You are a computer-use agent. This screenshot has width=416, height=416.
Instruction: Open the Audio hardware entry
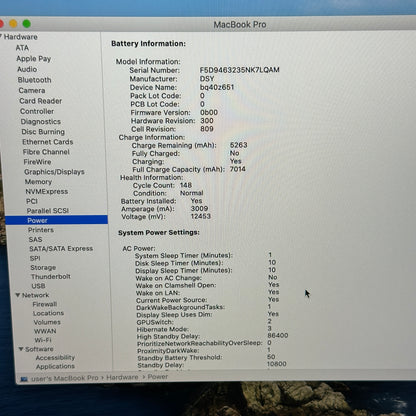pyautogui.click(x=27, y=69)
